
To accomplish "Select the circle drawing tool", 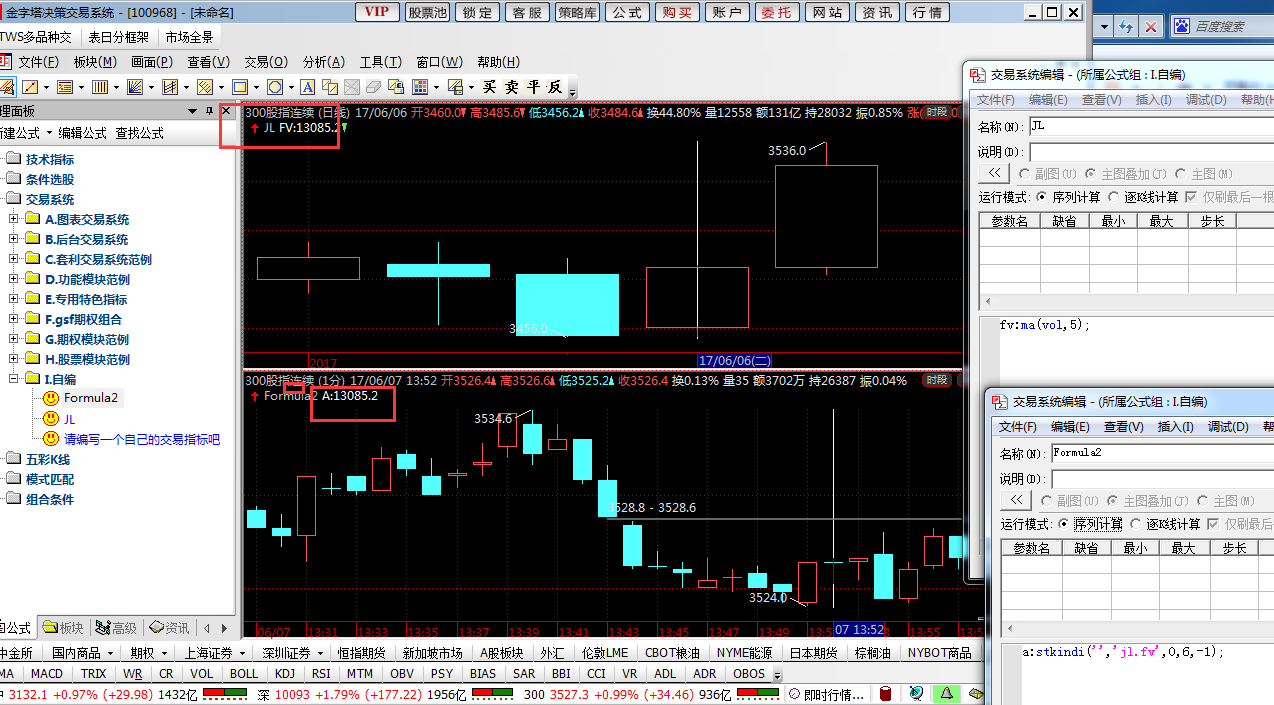I will (274, 87).
